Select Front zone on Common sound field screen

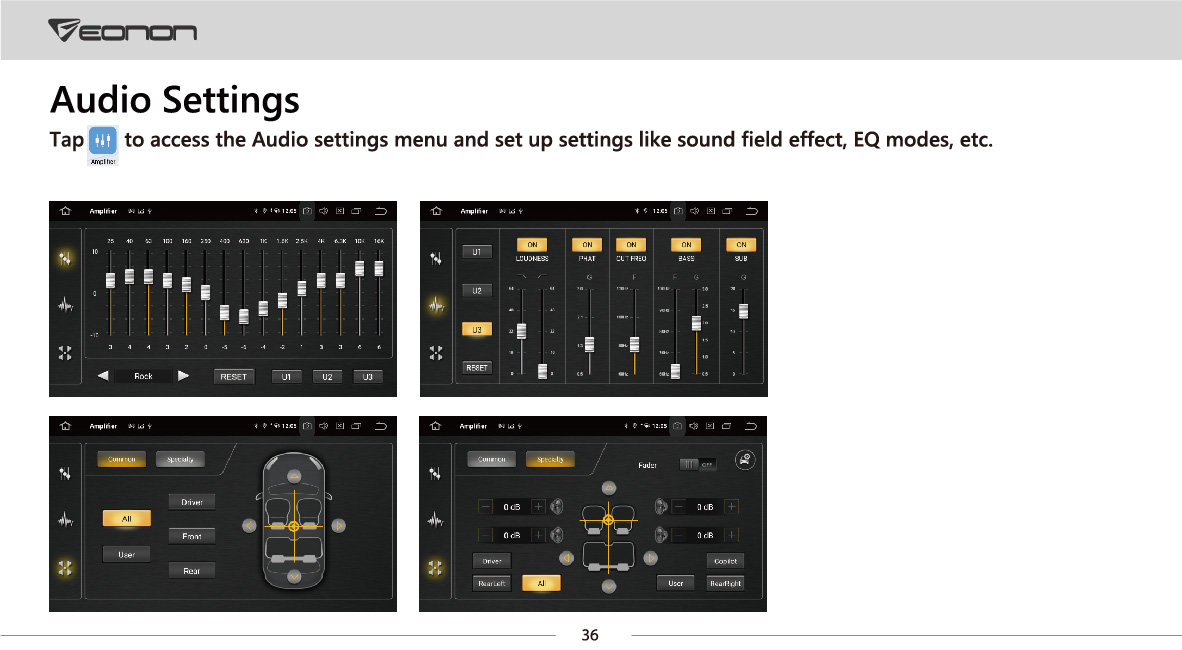click(x=192, y=536)
